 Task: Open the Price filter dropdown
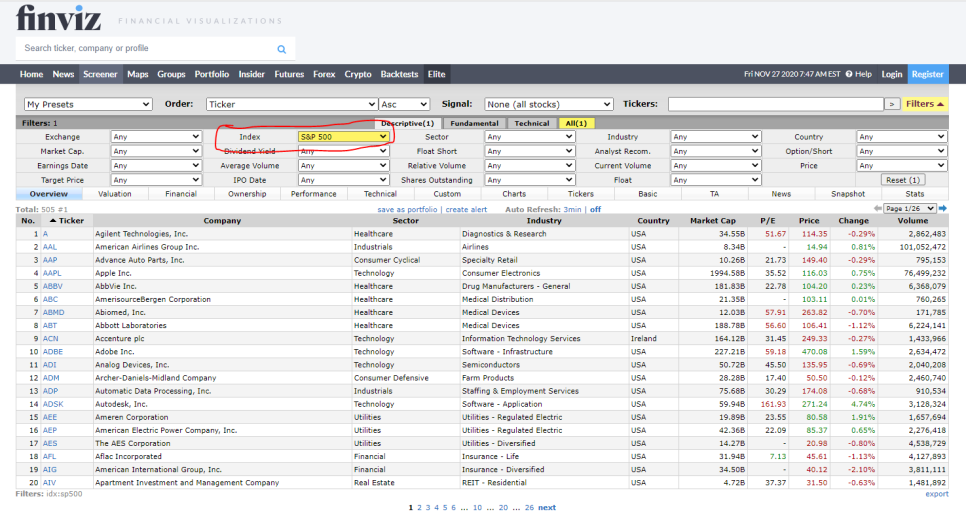(901, 166)
